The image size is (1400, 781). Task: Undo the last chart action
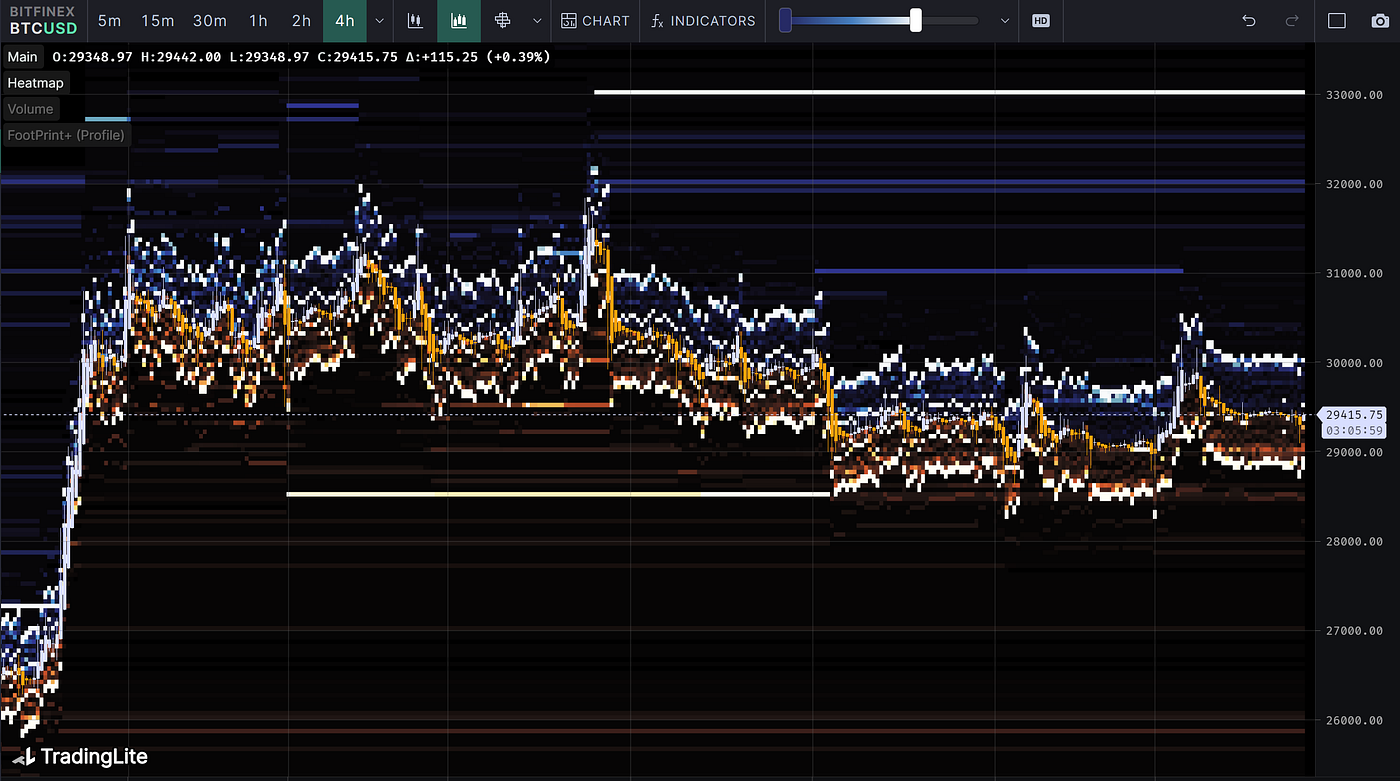tap(1248, 20)
